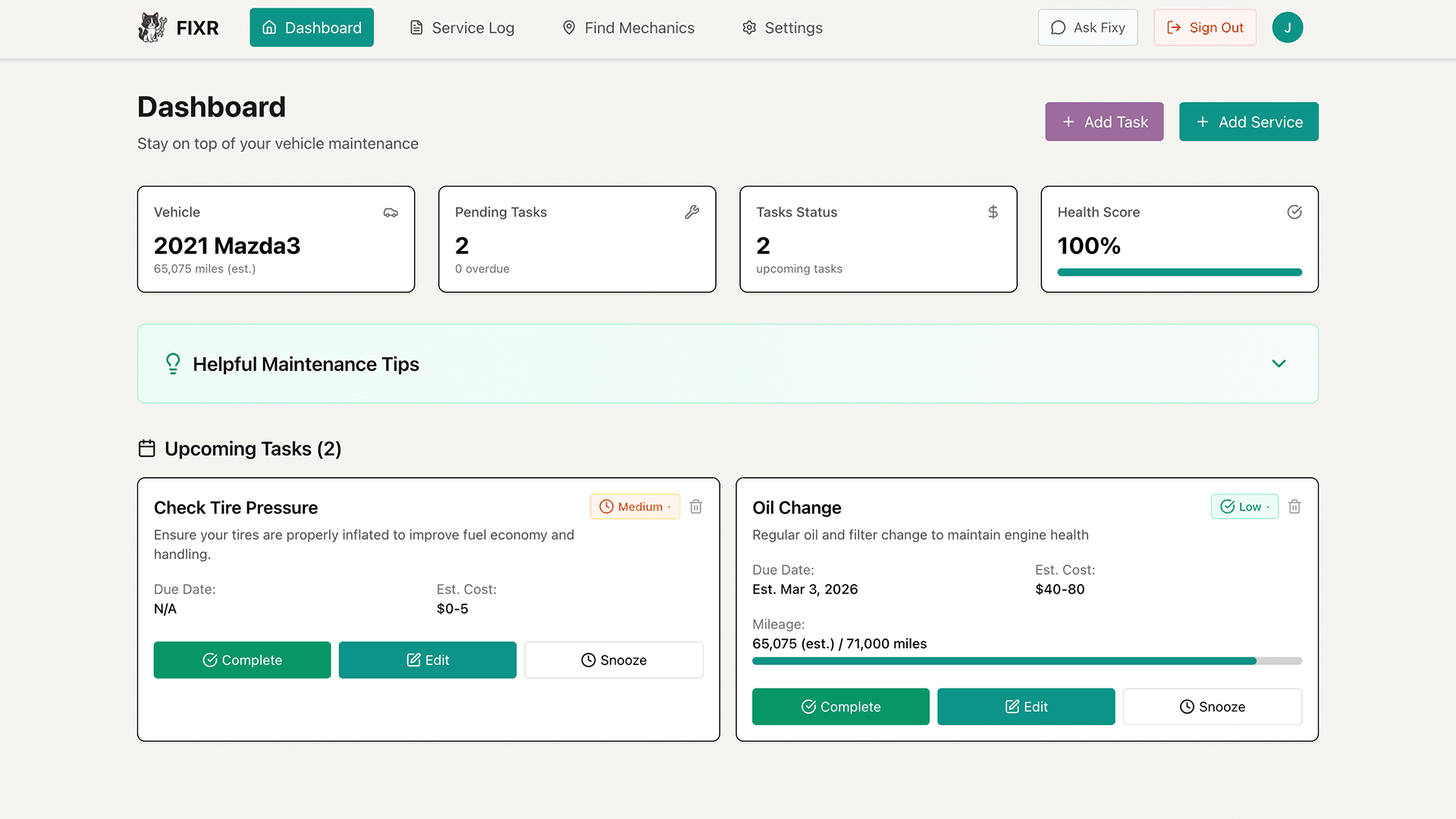This screenshot has width=1456, height=819.
Task: Open Settings from the top navigation
Action: pos(782,27)
